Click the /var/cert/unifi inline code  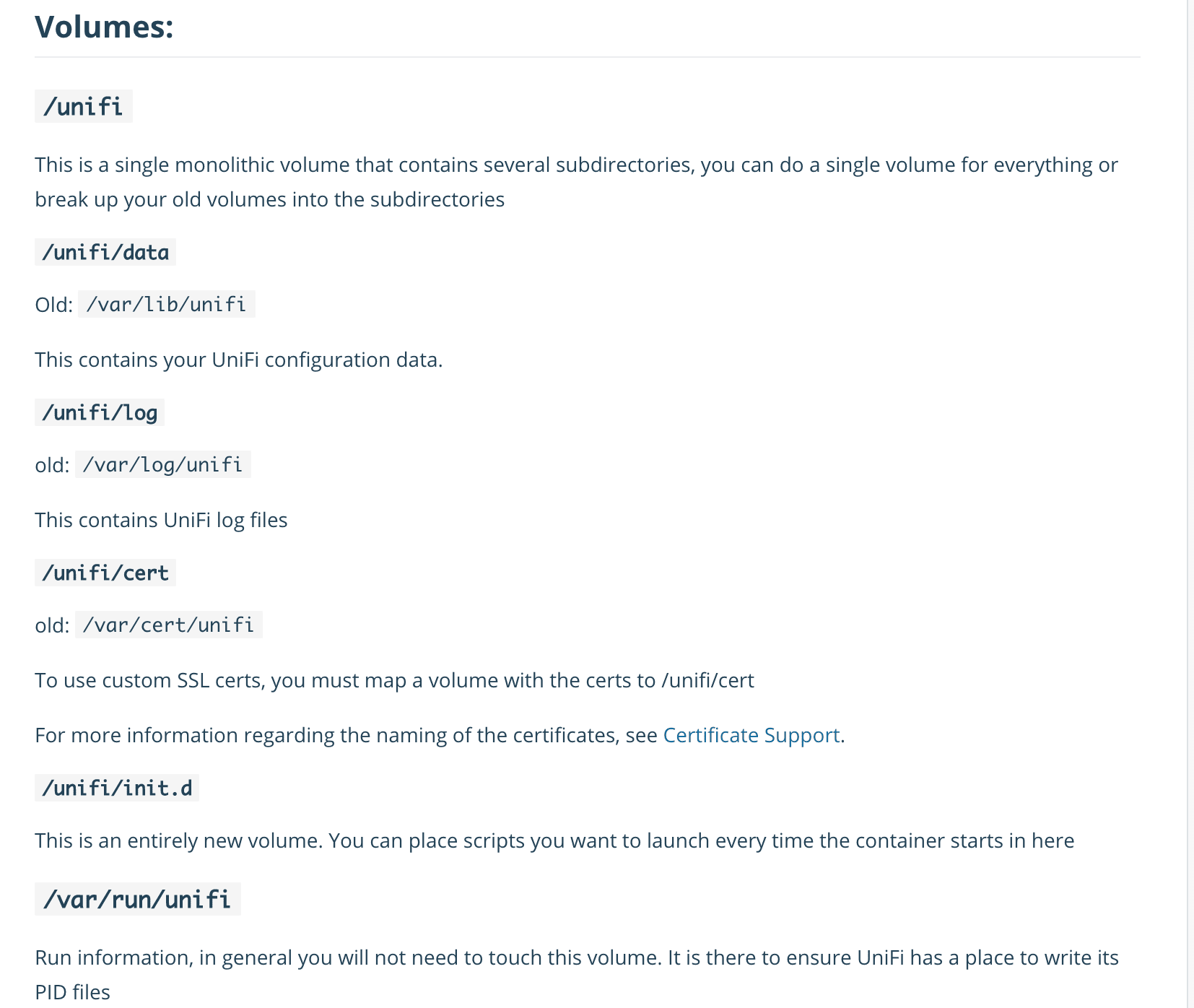169,625
